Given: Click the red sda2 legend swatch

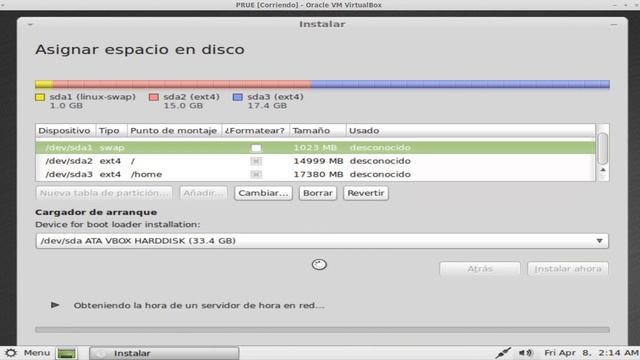Looking at the screenshot, I should tap(153, 97).
